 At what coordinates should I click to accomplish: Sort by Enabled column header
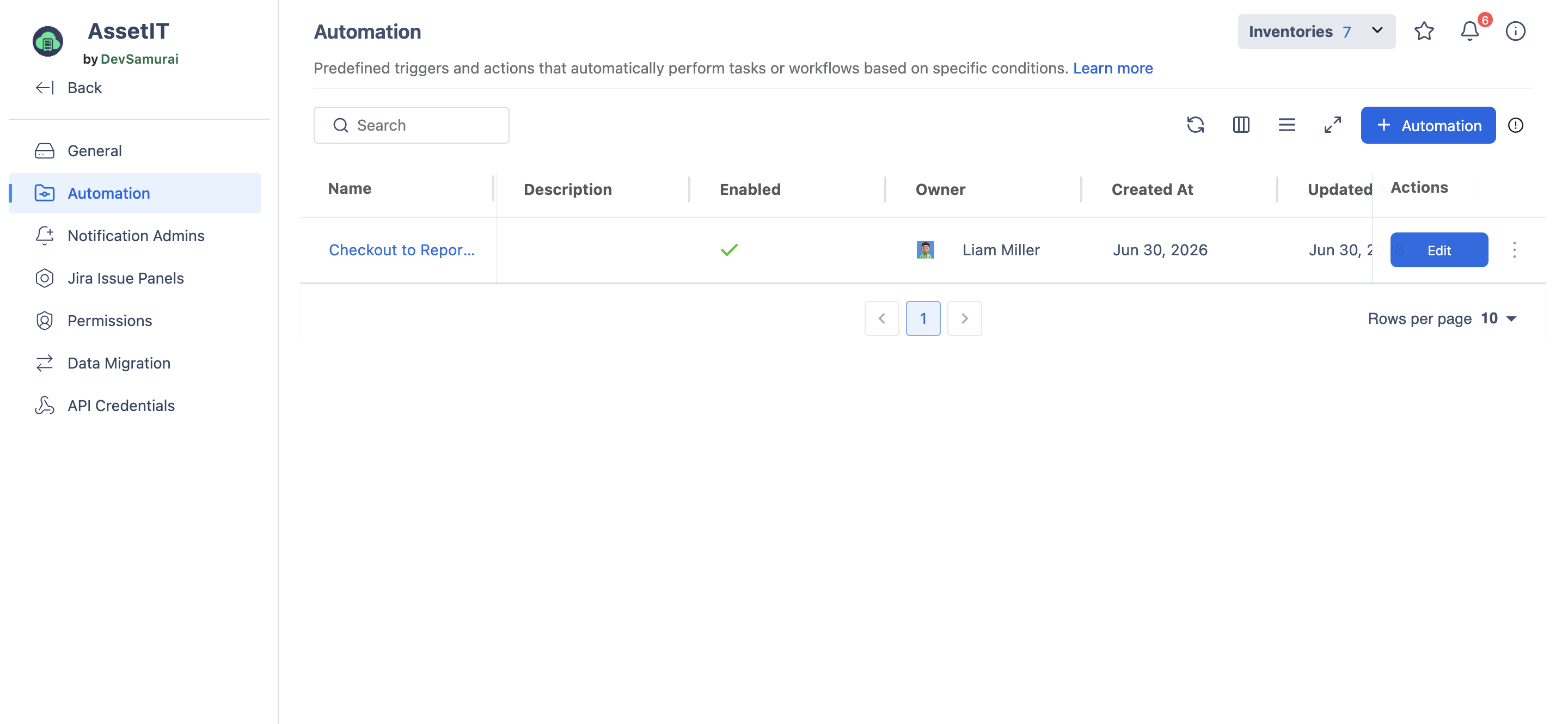coord(750,190)
